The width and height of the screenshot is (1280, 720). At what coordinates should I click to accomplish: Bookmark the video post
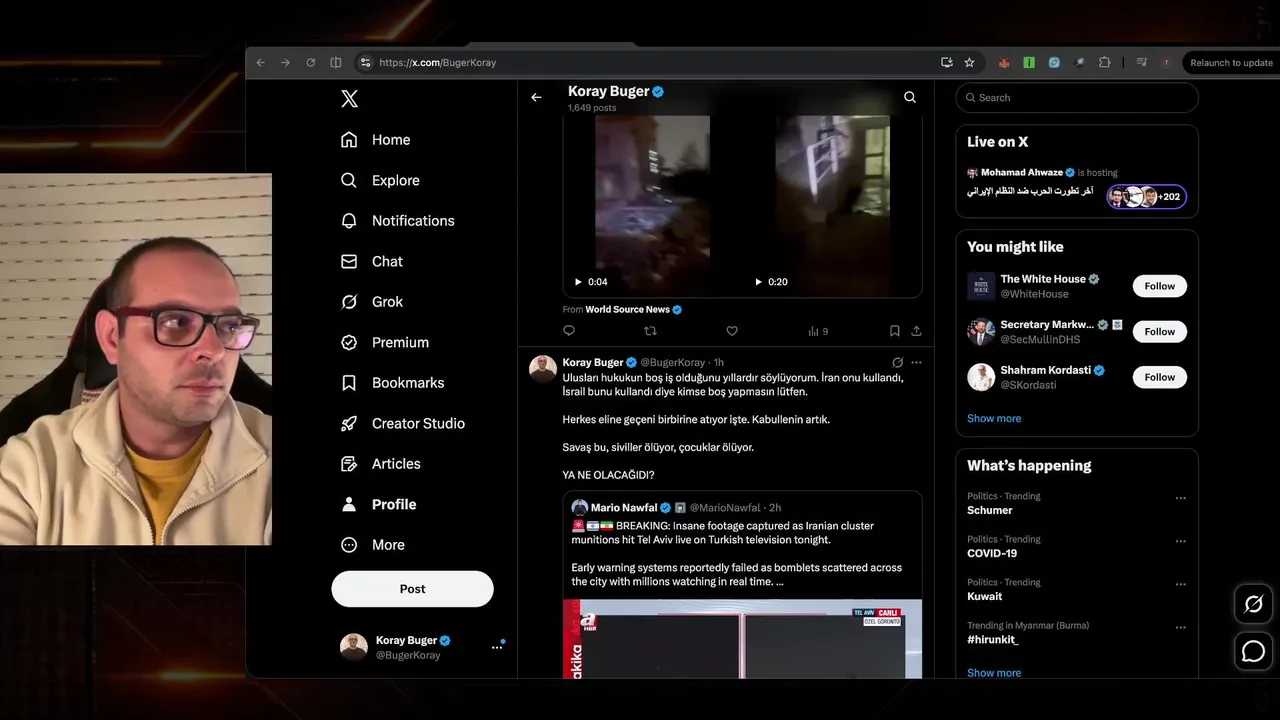(x=894, y=331)
